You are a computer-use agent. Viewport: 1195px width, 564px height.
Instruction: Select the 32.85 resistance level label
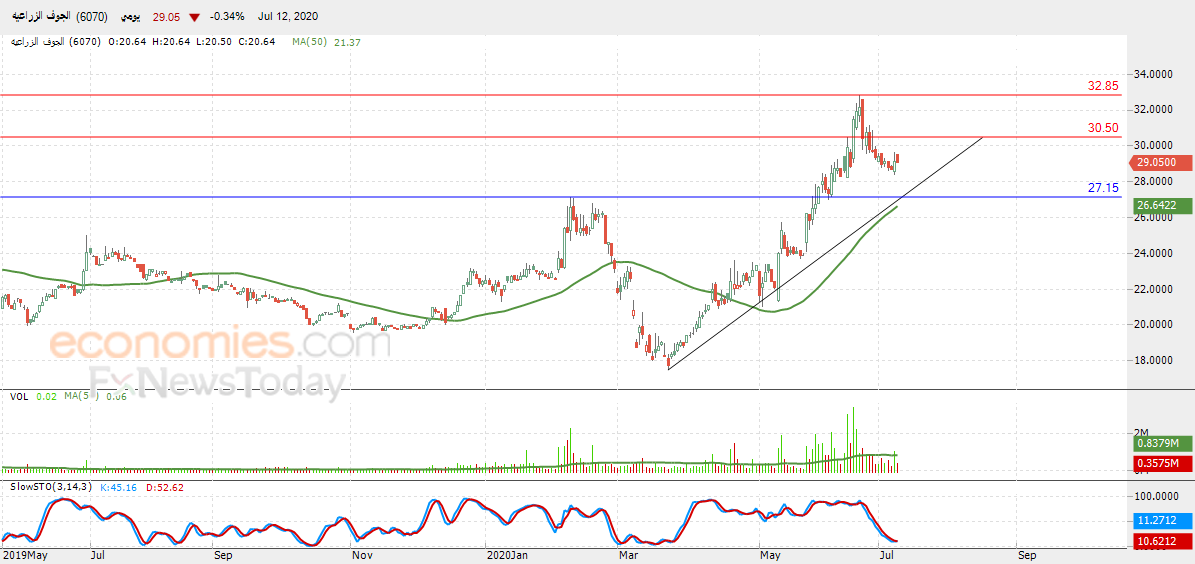(1103, 86)
